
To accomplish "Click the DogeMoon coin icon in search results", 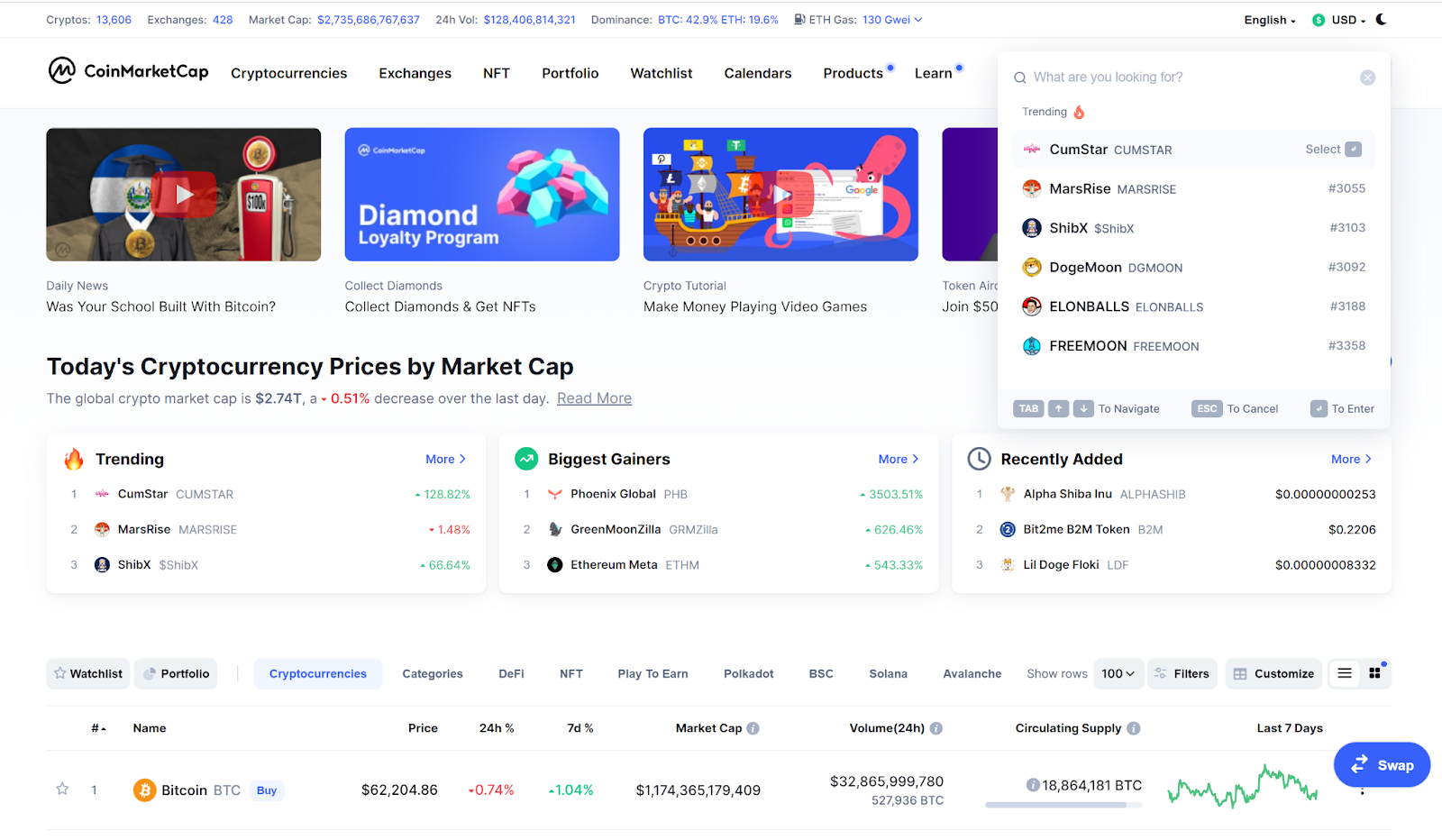I will [x=1032, y=268].
